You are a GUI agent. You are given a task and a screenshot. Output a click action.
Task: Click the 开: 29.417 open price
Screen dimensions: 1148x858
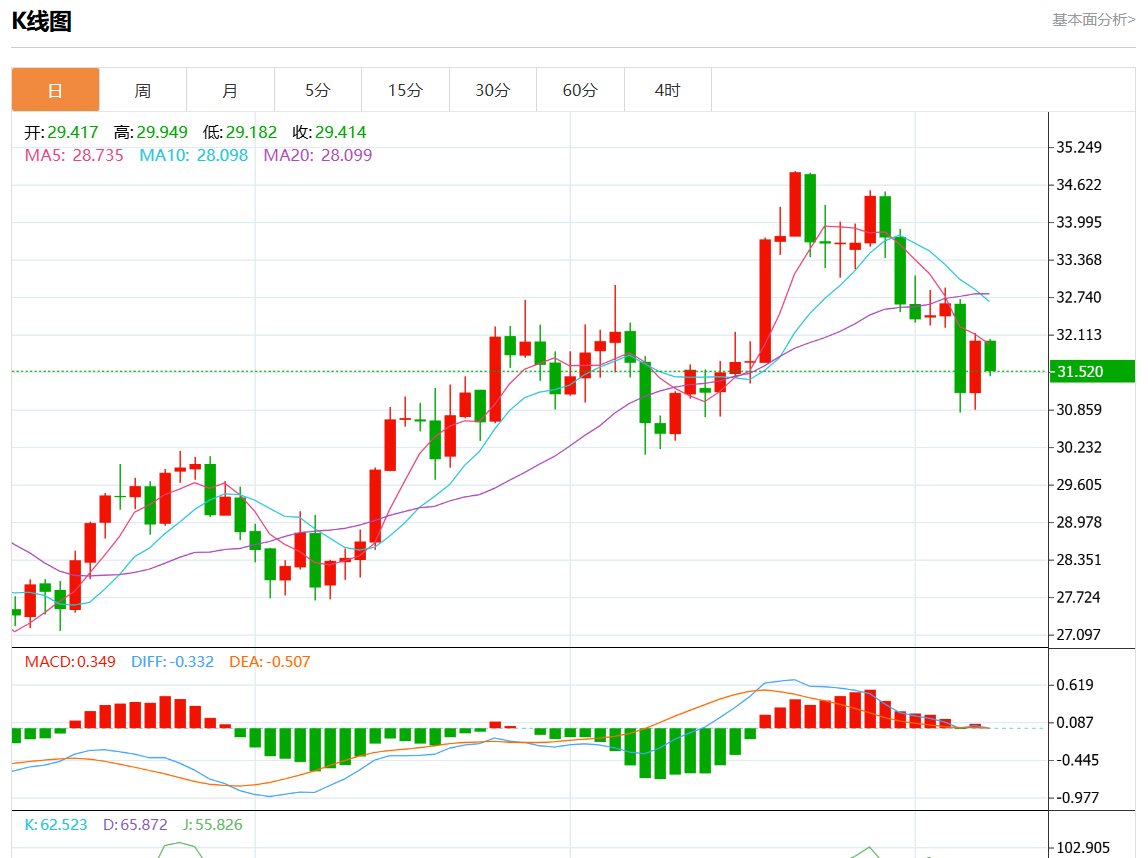tap(62, 133)
